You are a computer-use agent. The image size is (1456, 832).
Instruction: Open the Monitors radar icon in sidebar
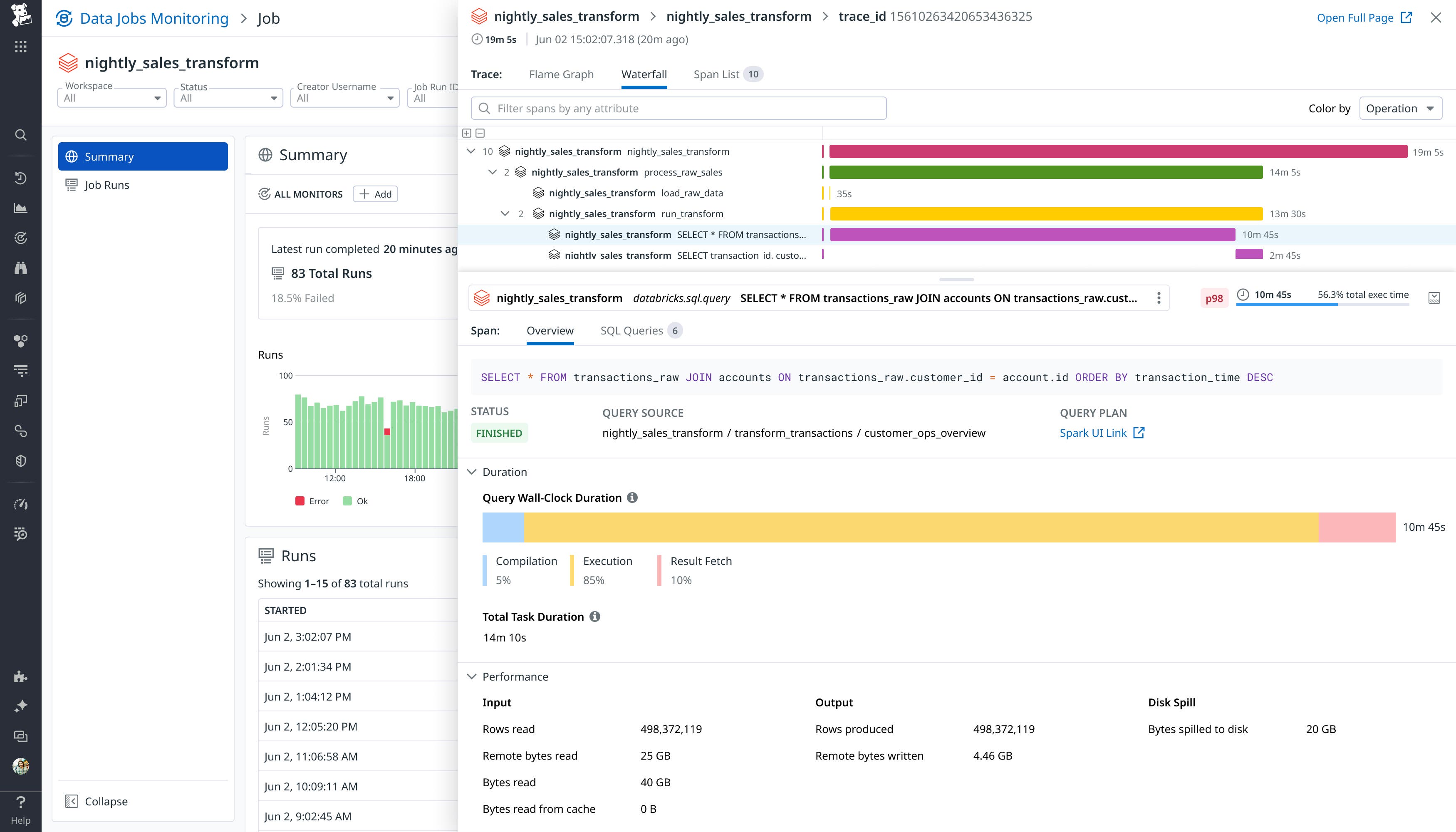pyautogui.click(x=20, y=238)
